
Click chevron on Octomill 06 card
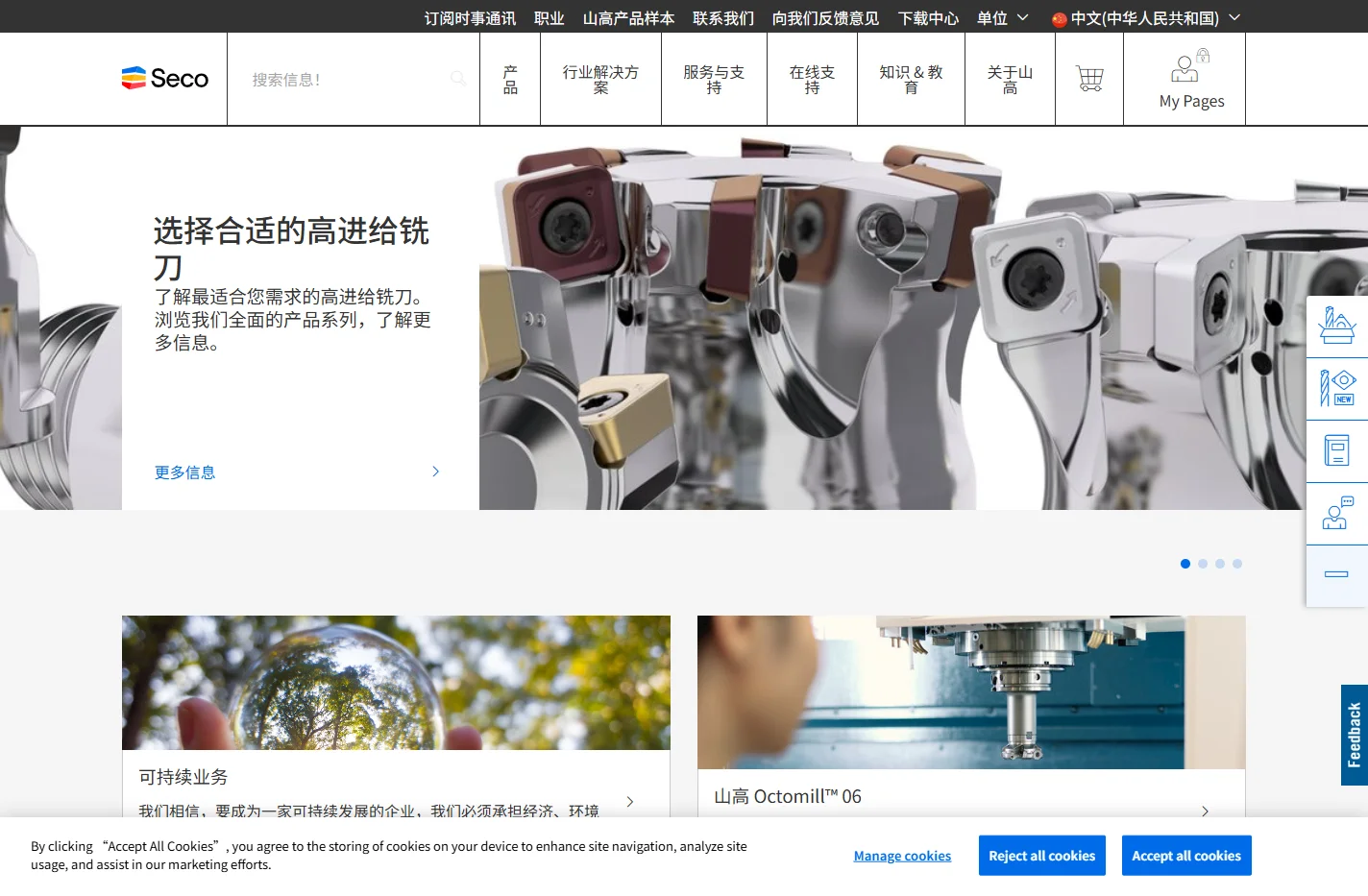point(1206,811)
